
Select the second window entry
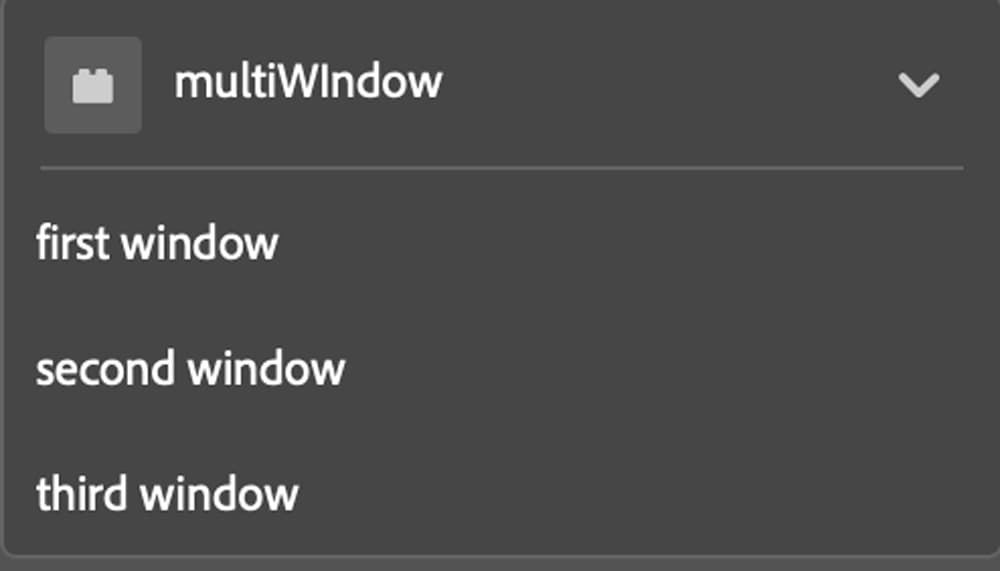coord(190,369)
